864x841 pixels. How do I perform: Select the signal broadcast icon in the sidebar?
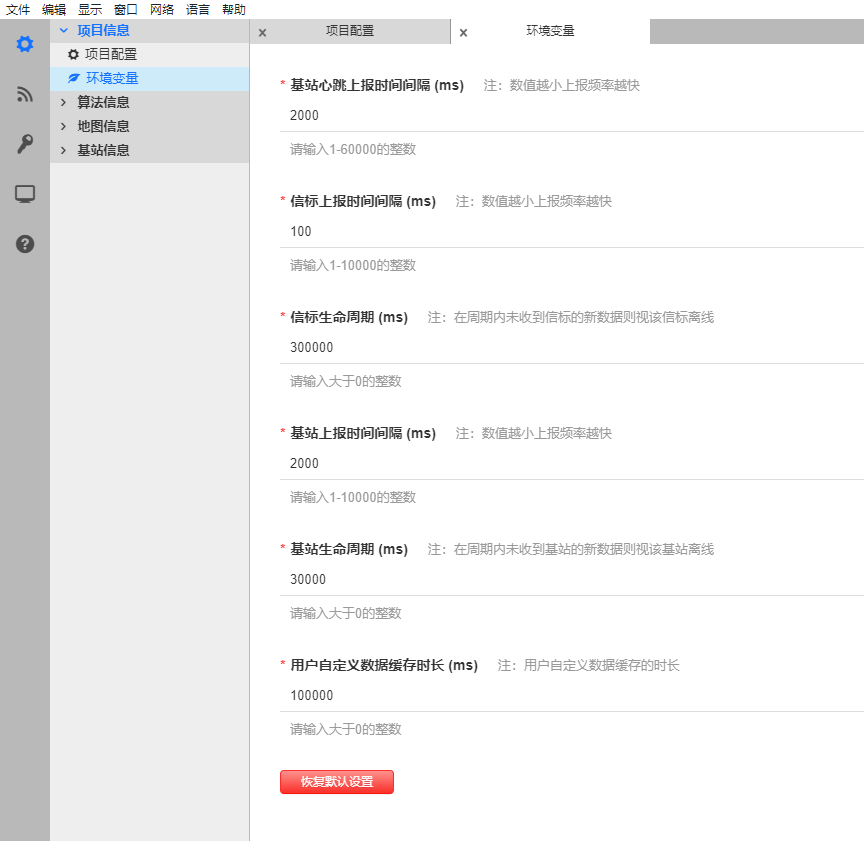(x=24, y=94)
